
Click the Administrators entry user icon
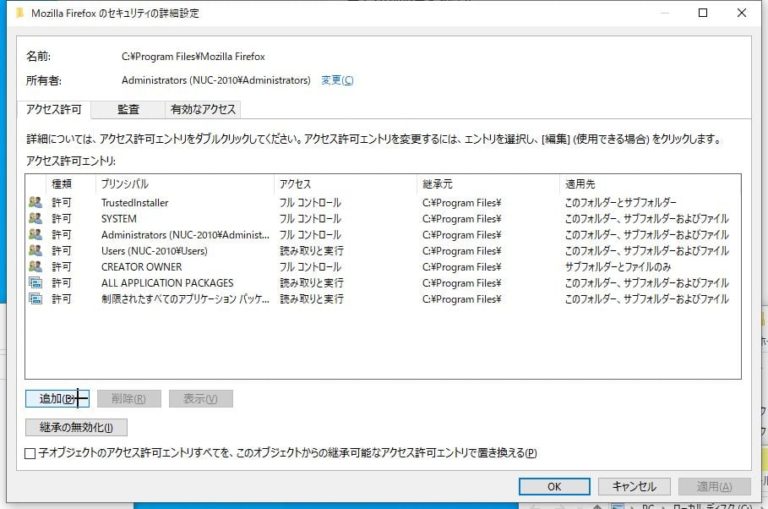(x=35, y=234)
